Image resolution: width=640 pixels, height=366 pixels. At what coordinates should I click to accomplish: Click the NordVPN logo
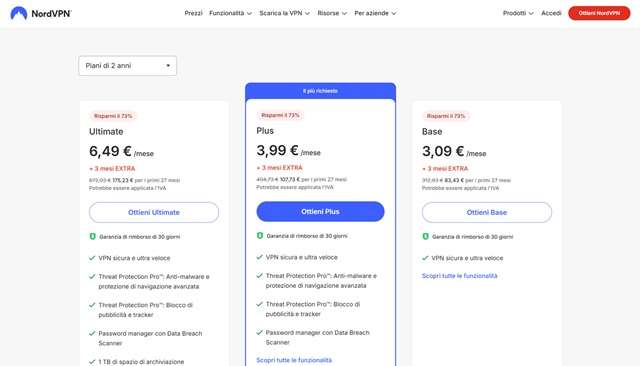tap(40, 13)
